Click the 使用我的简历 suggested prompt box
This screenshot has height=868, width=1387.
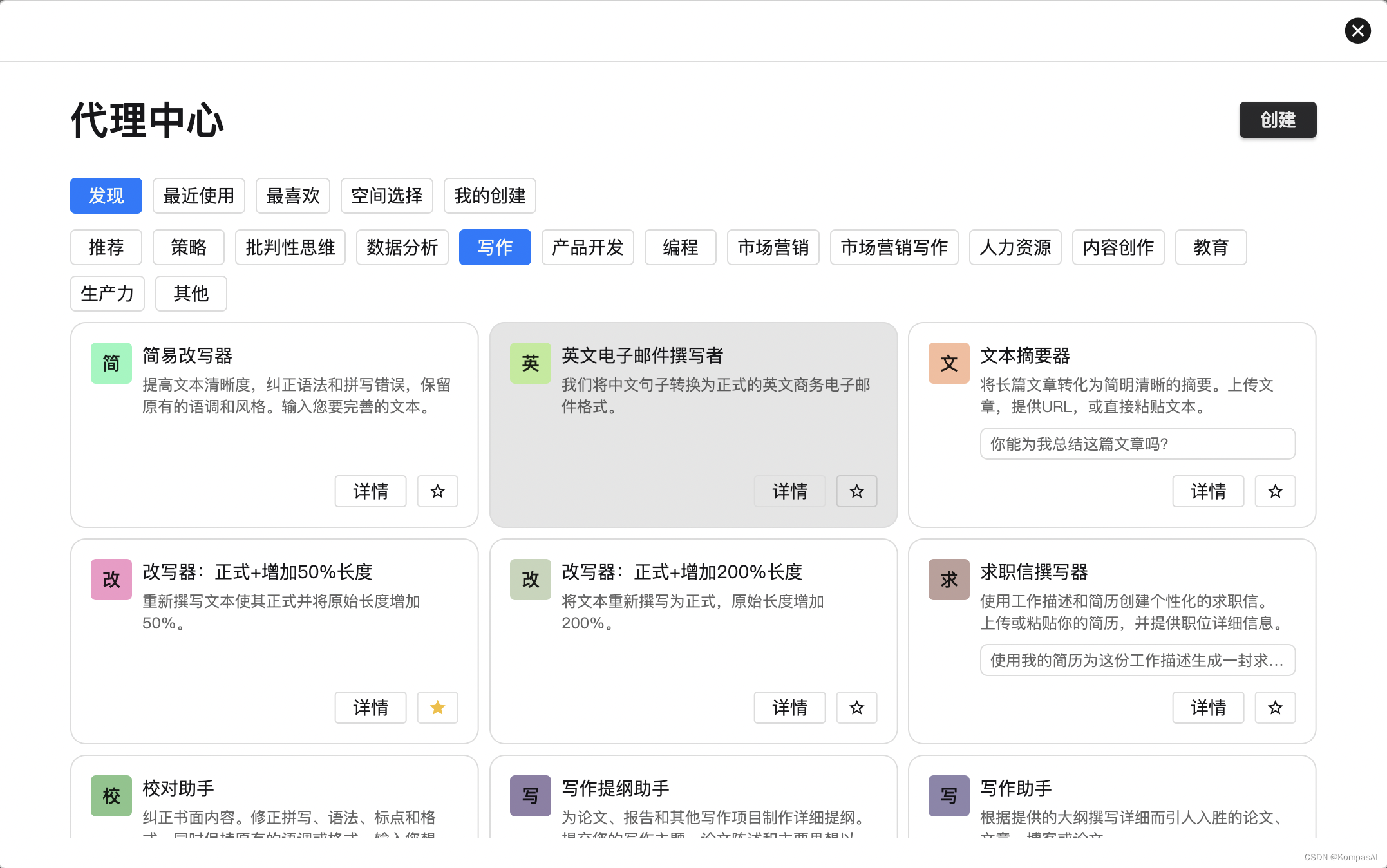click(1137, 660)
